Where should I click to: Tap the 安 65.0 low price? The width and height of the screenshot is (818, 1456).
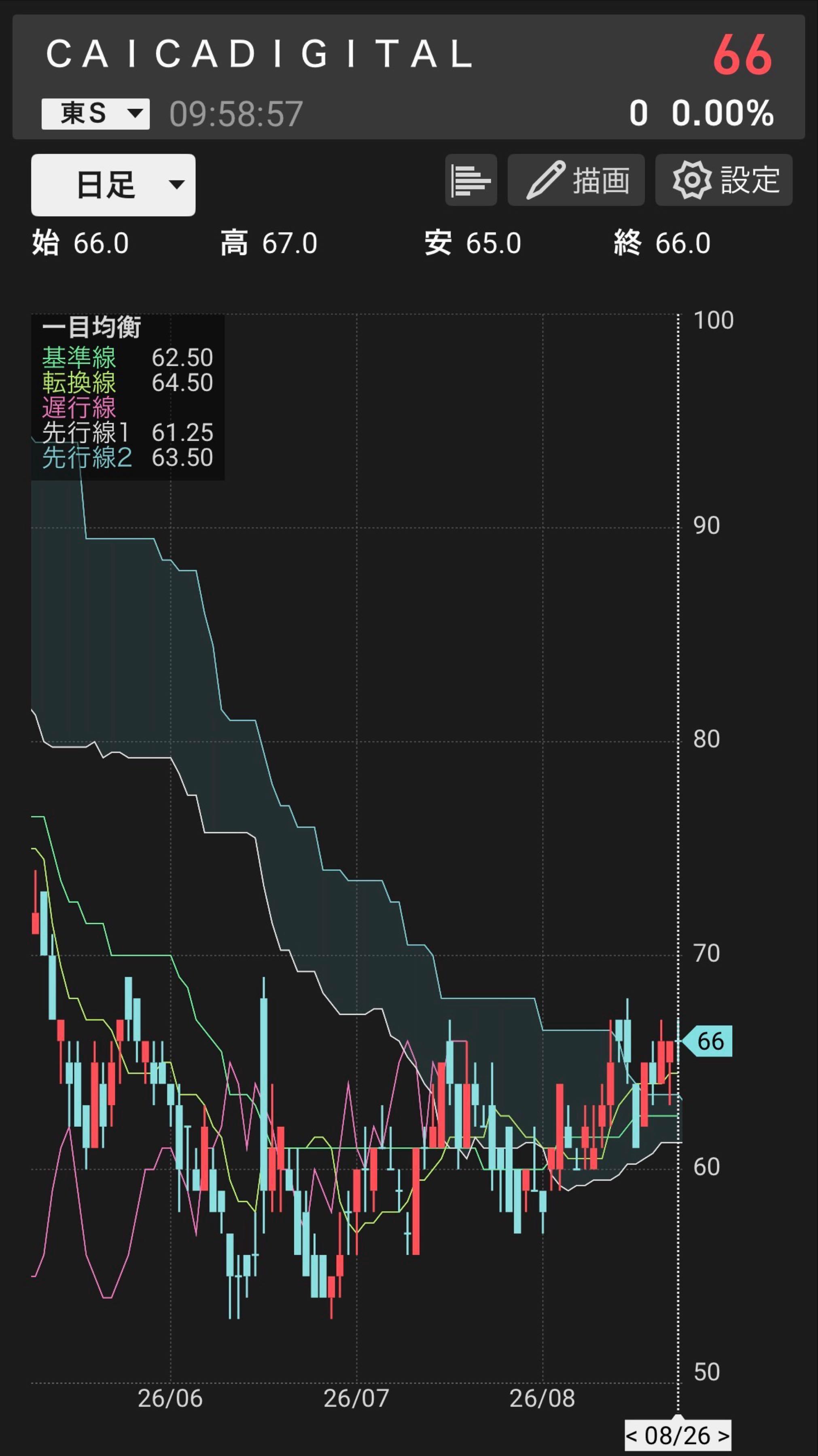(473, 243)
